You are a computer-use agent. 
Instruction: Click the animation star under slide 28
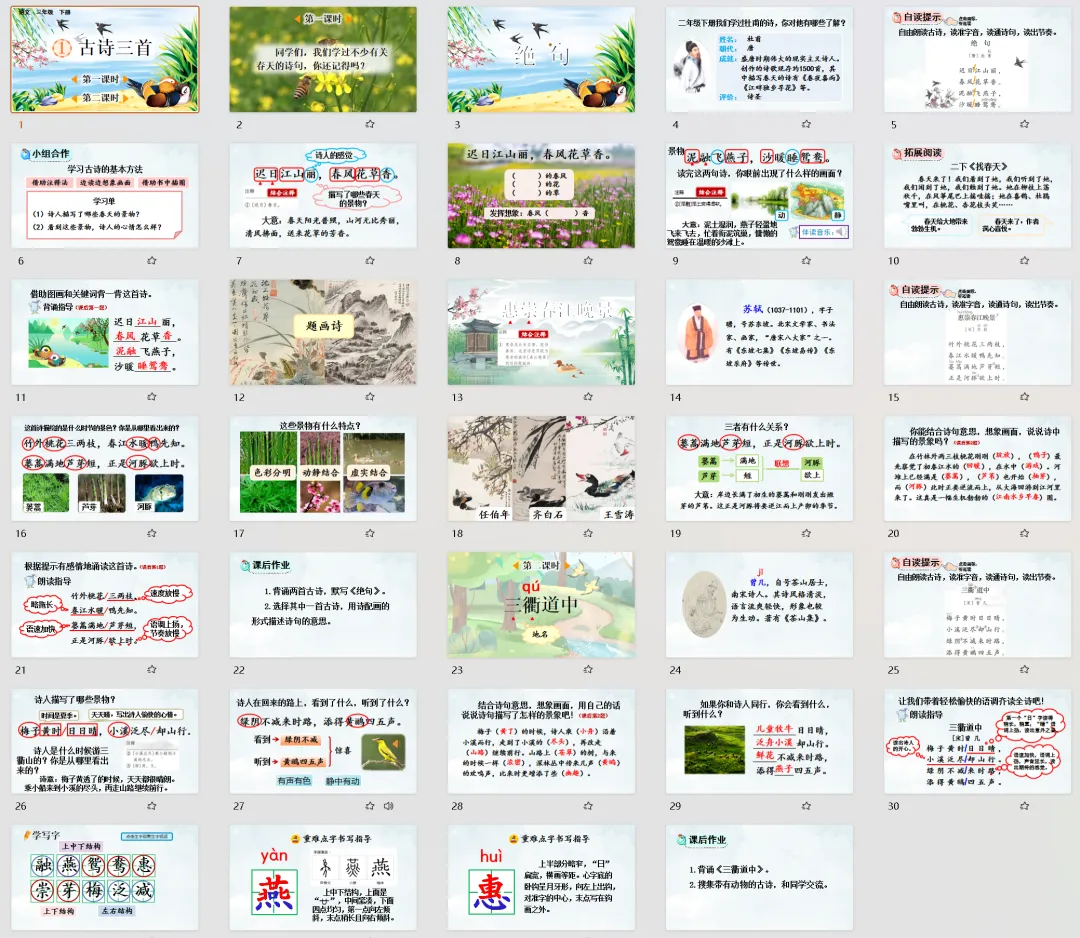pos(588,806)
